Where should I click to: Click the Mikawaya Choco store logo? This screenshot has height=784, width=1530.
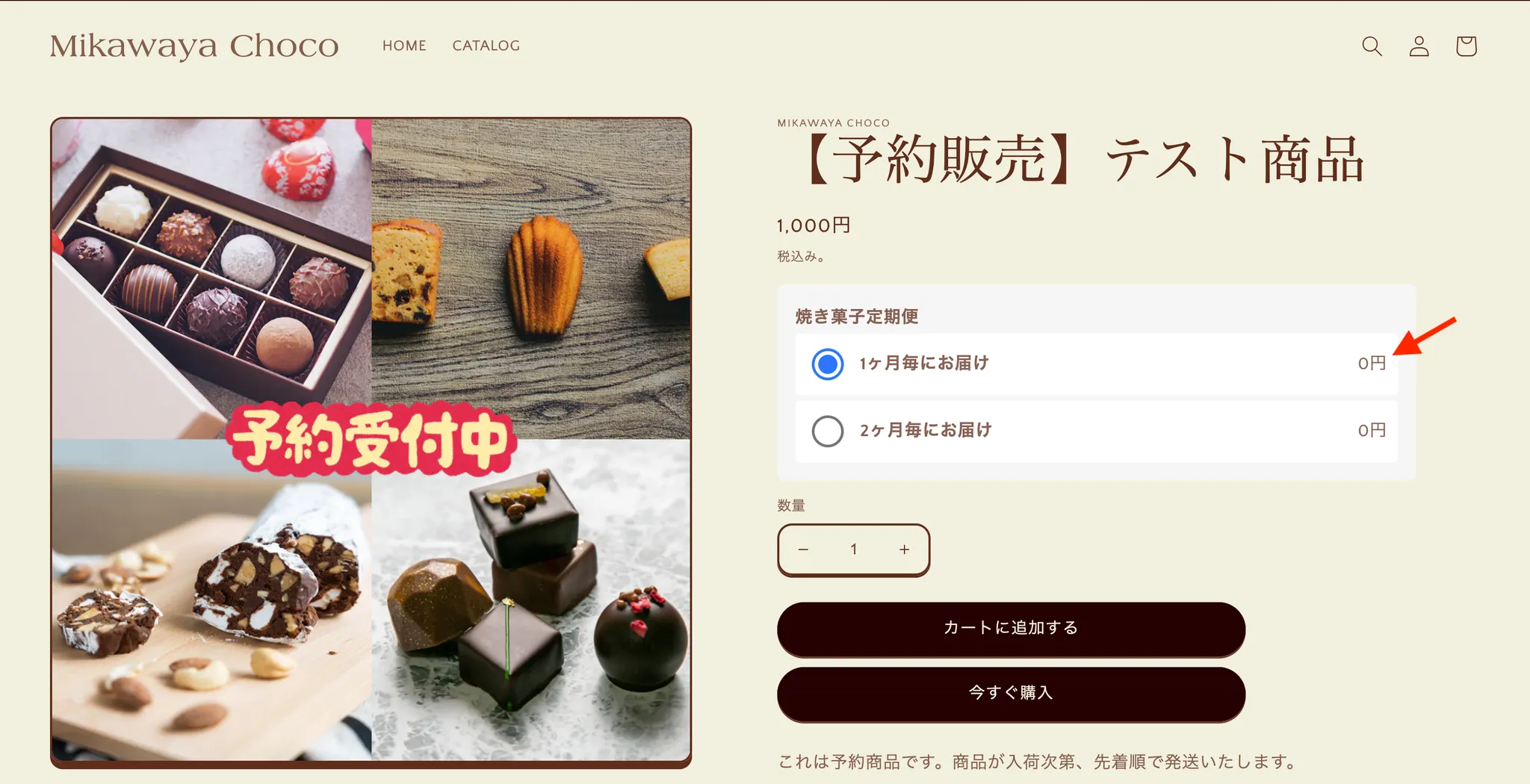pyautogui.click(x=194, y=46)
